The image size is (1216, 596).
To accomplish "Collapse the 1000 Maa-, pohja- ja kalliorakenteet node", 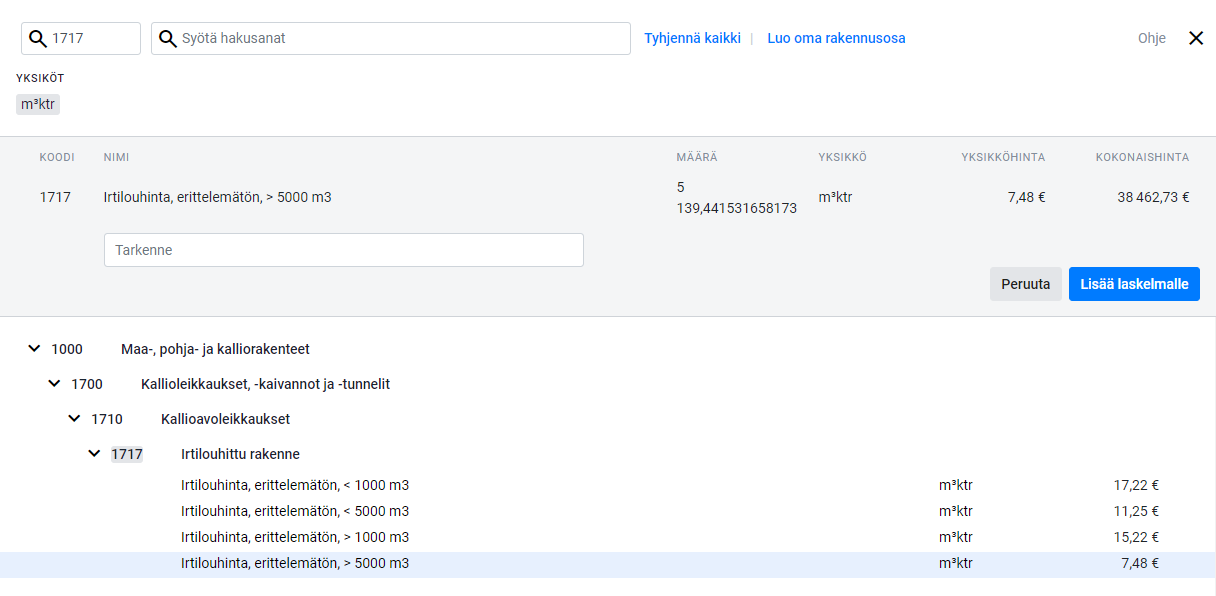I will 34,349.
